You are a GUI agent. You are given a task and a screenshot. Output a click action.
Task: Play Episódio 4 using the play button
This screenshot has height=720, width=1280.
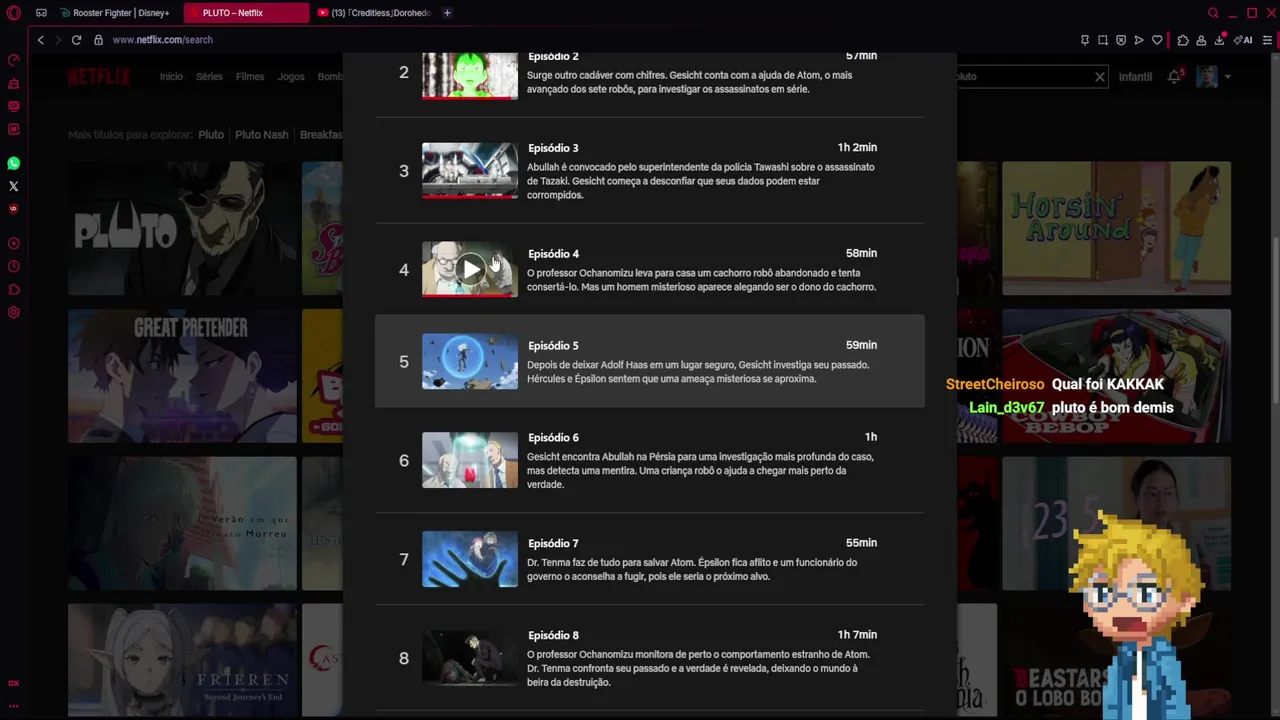click(x=471, y=269)
